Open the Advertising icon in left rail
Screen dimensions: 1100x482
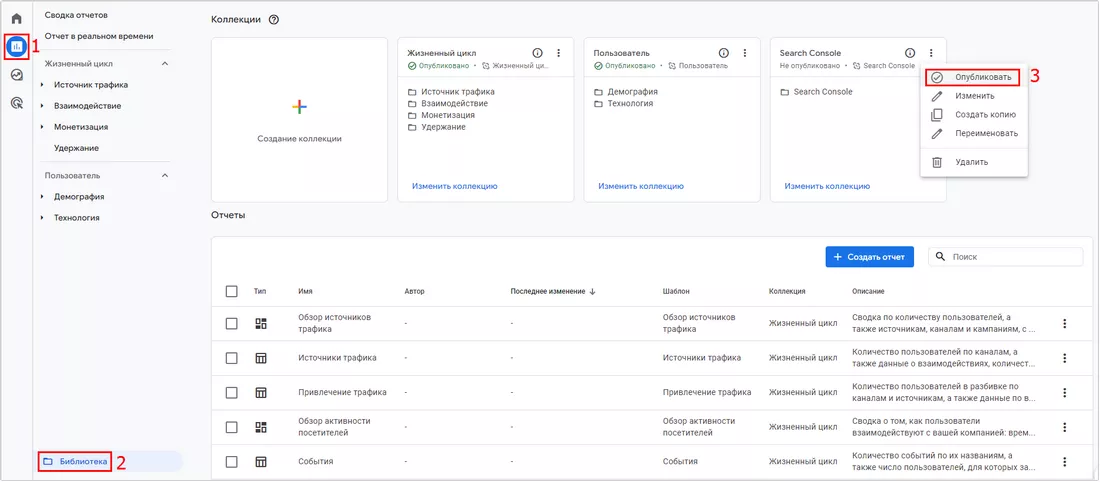[17, 103]
